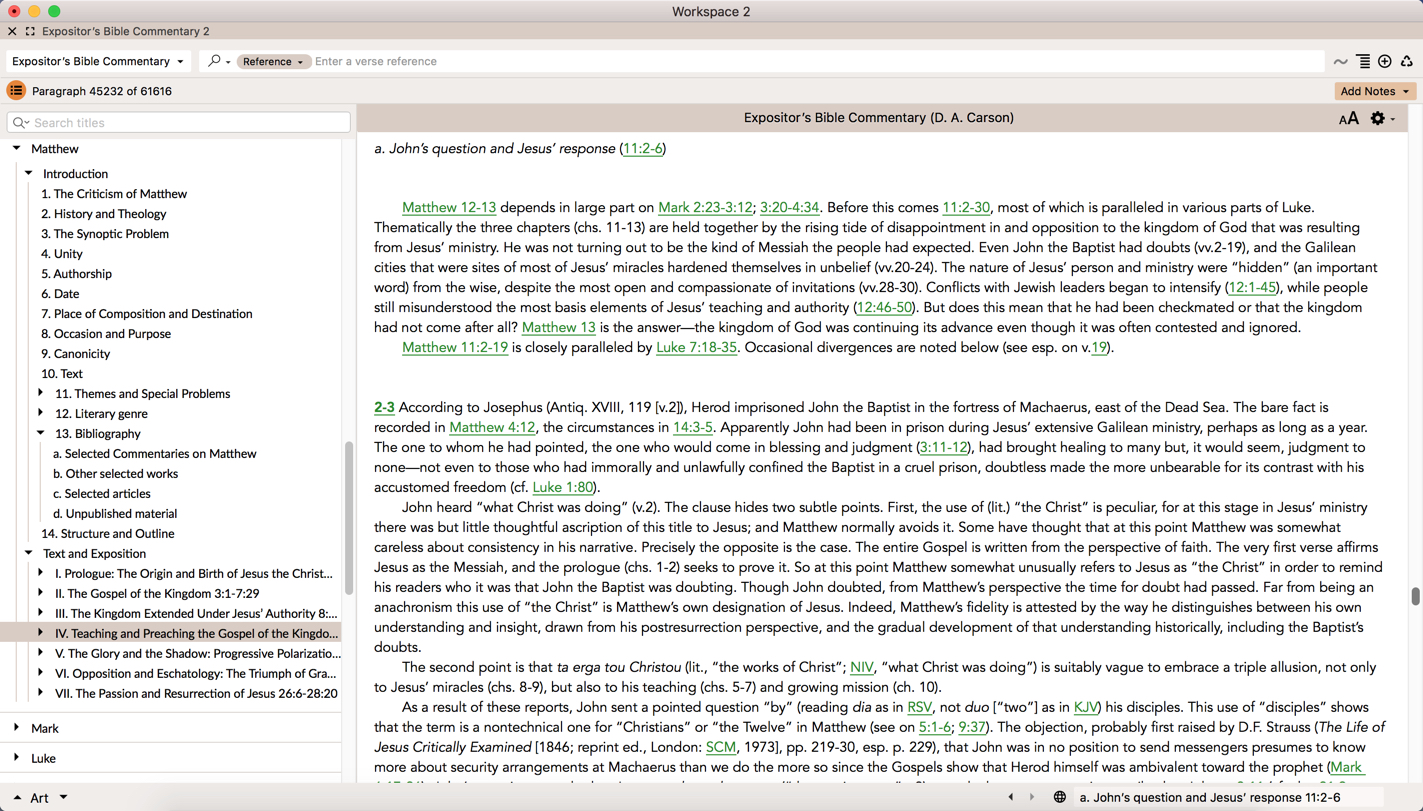Expand 11. Themes and Special Problems
The image size is (1423, 811).
coord(41,393)
